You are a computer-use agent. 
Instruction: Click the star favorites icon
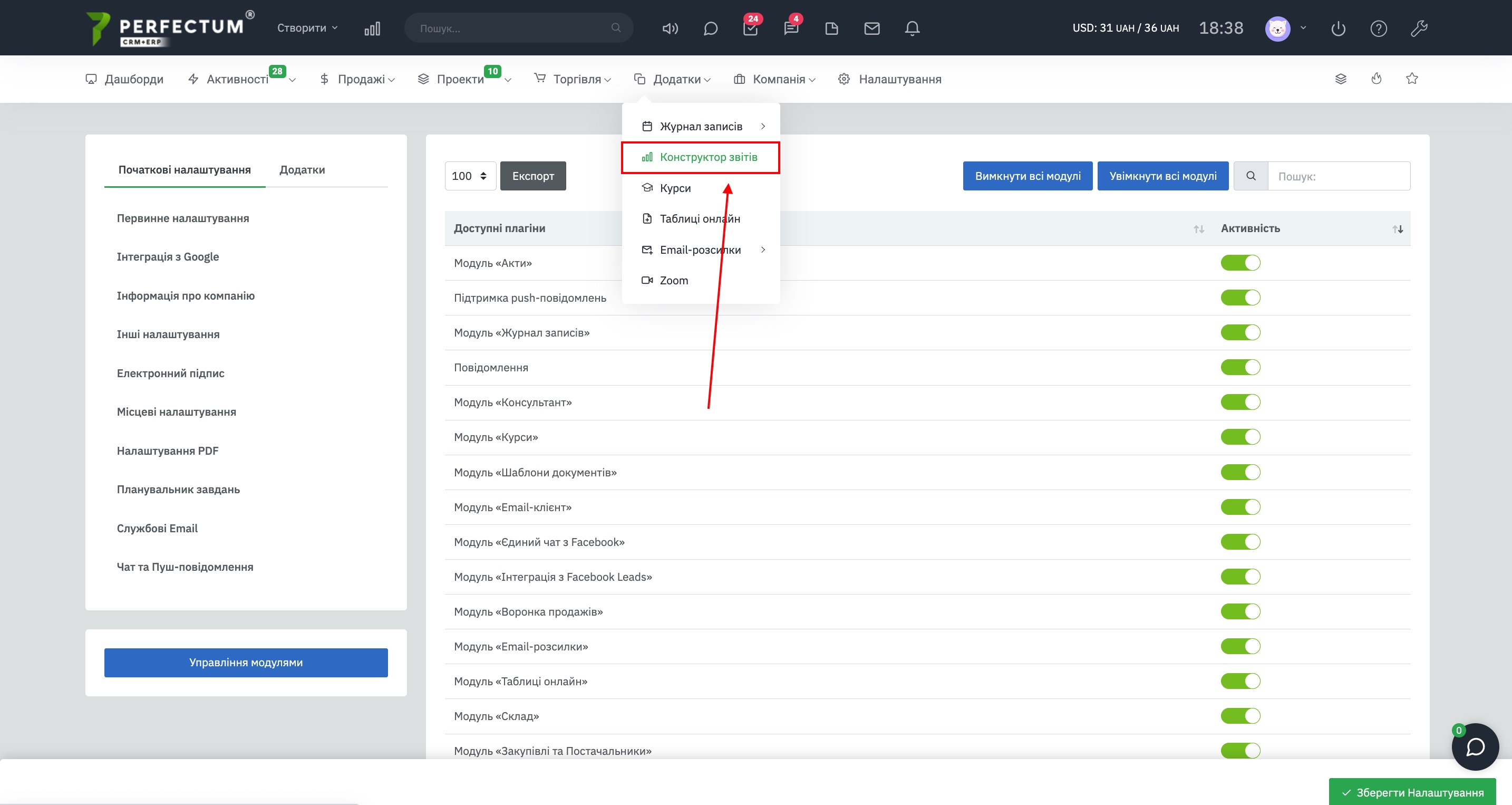point(1412,79)
